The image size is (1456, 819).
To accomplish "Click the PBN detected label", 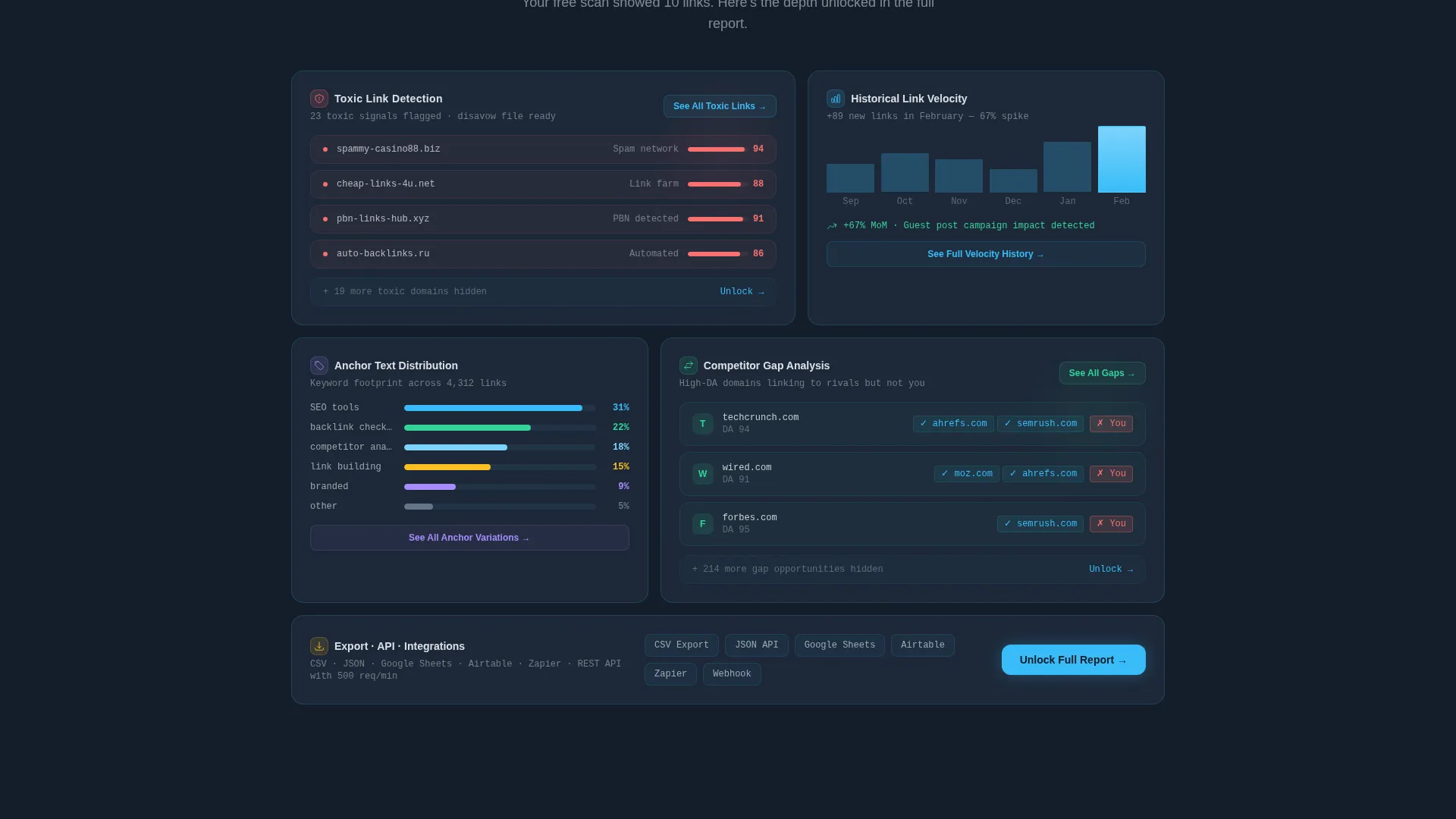I will [x=646, y=219].
